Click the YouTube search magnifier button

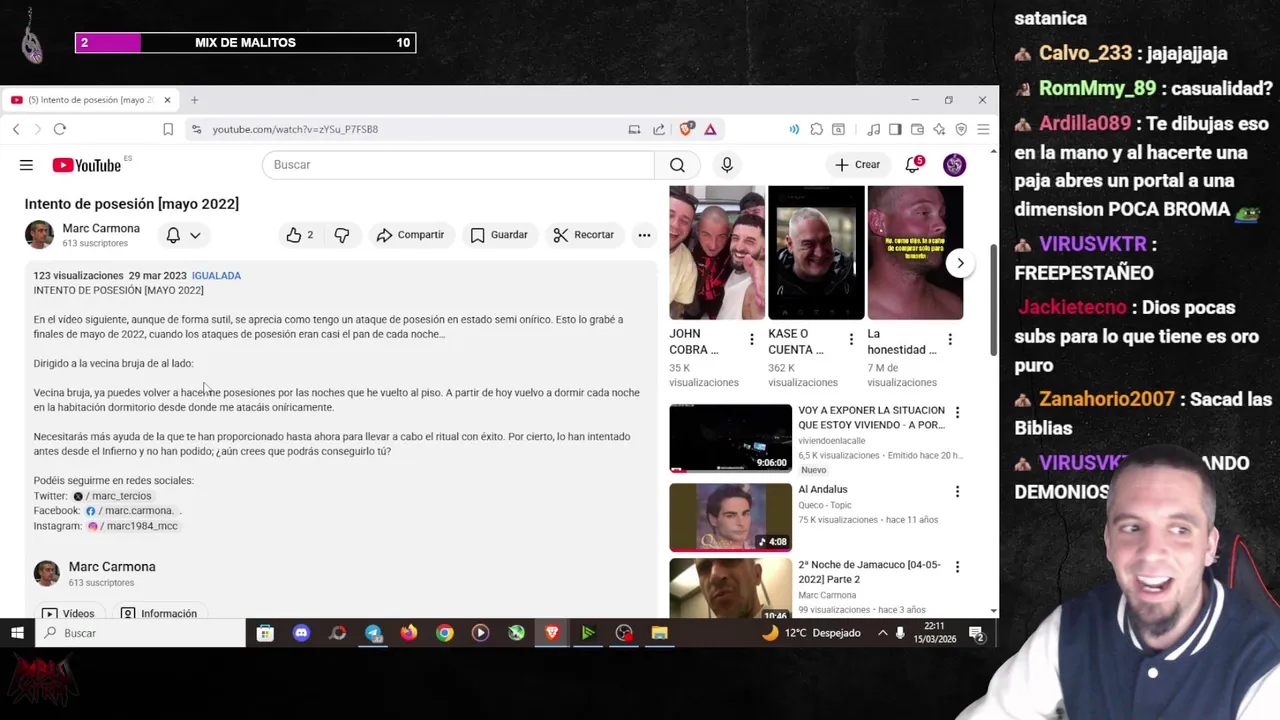pos(677,165)
